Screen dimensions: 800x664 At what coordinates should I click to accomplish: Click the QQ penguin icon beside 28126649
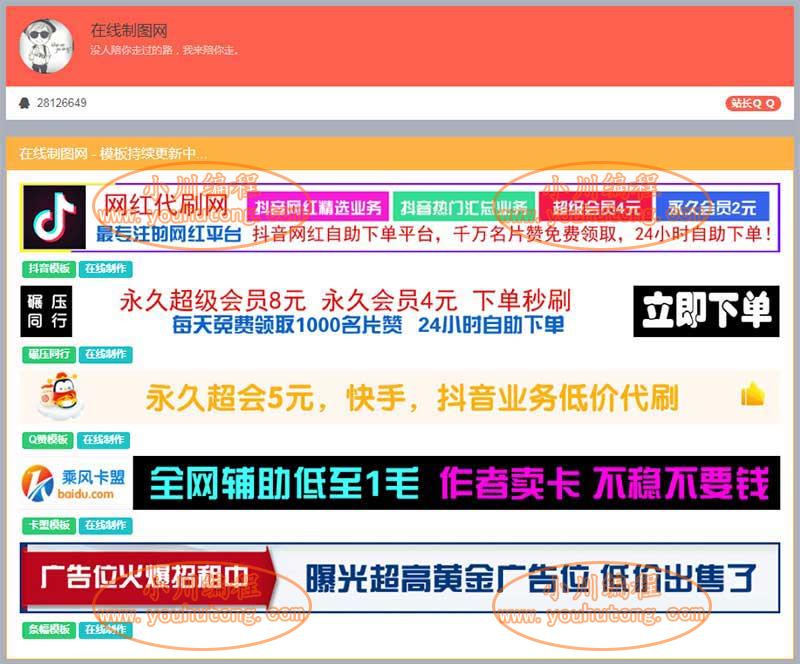click(x=24, y=103)
